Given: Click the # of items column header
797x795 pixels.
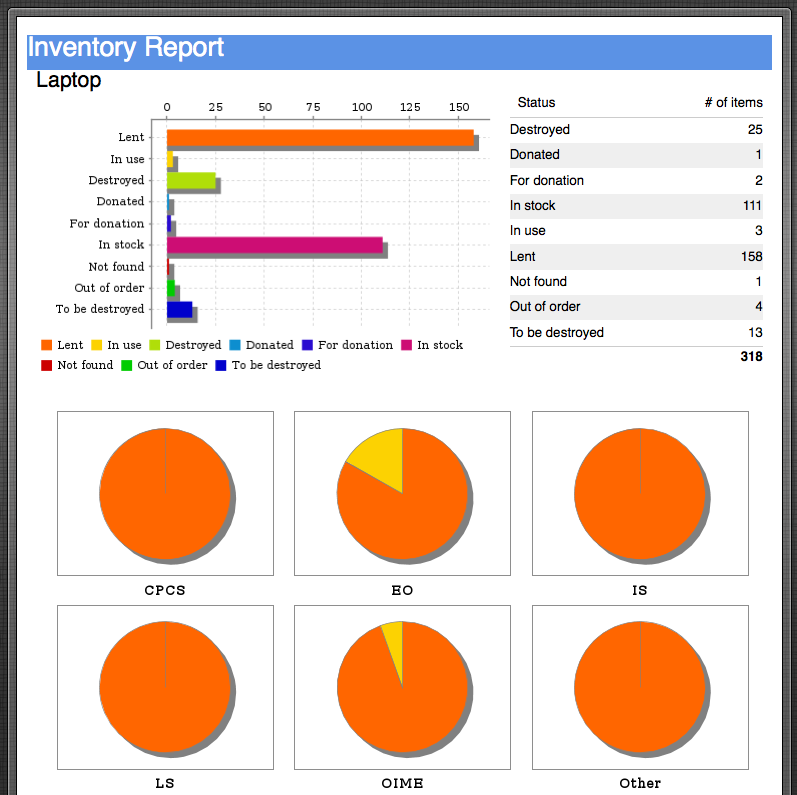Looking at the screenshot, I should 733,103.
